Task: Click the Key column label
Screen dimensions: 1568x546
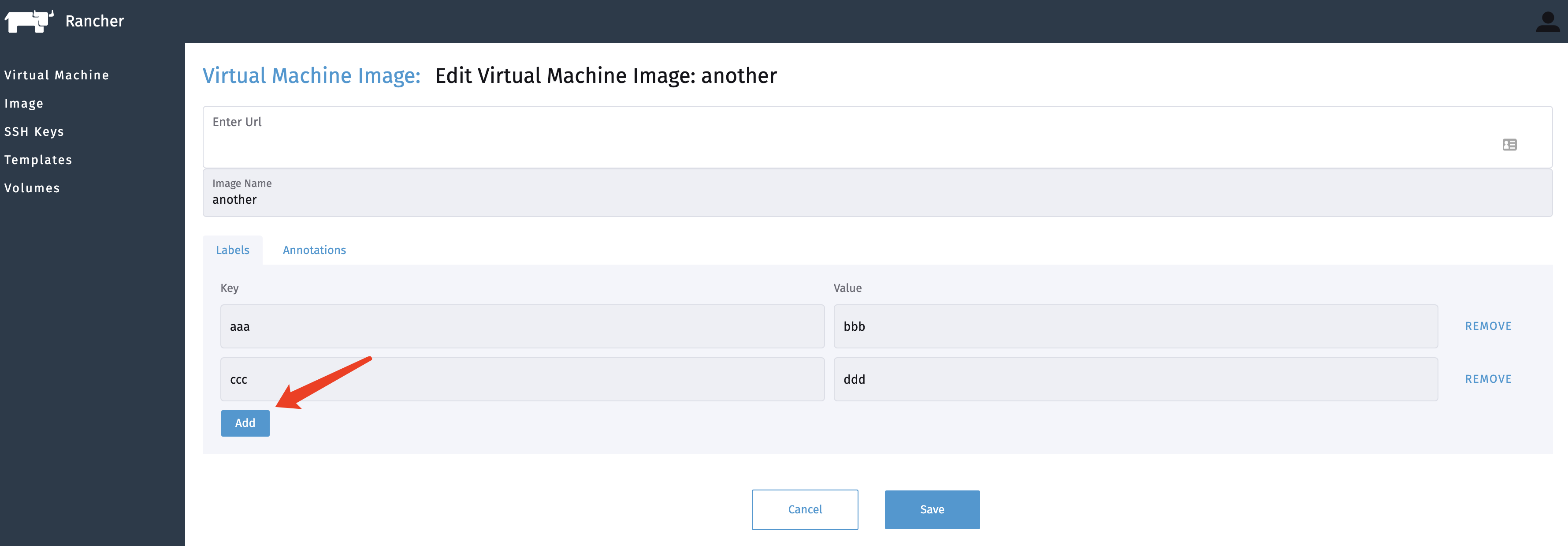Action: click(x=230, y=288)
